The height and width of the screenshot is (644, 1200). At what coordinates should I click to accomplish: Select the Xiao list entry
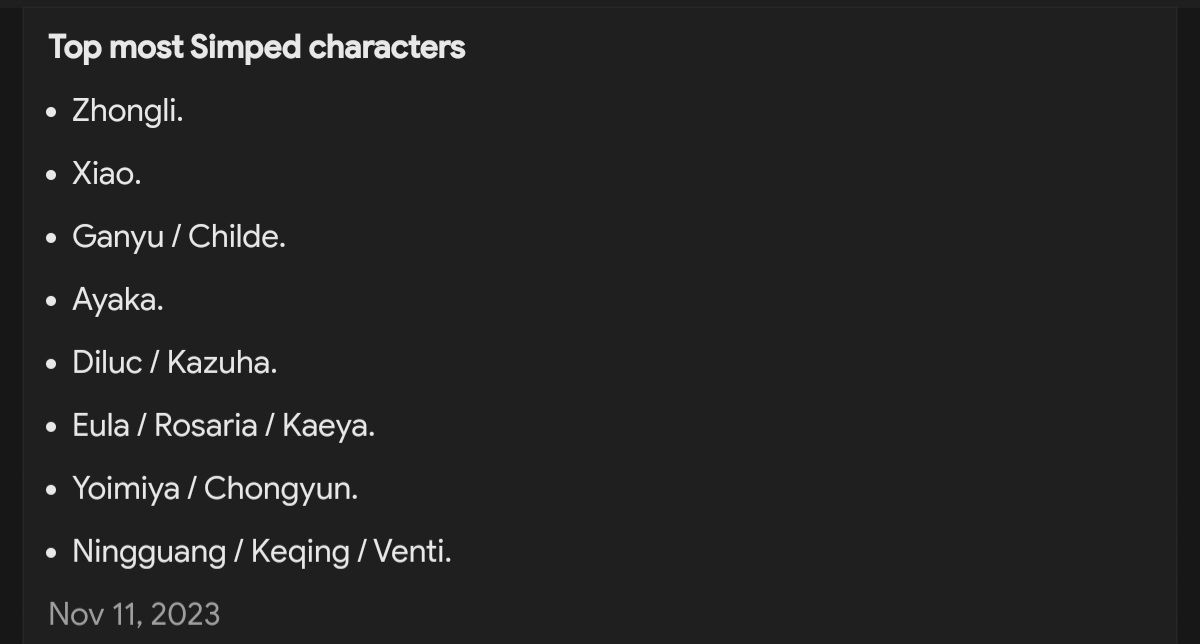point(106,174)
